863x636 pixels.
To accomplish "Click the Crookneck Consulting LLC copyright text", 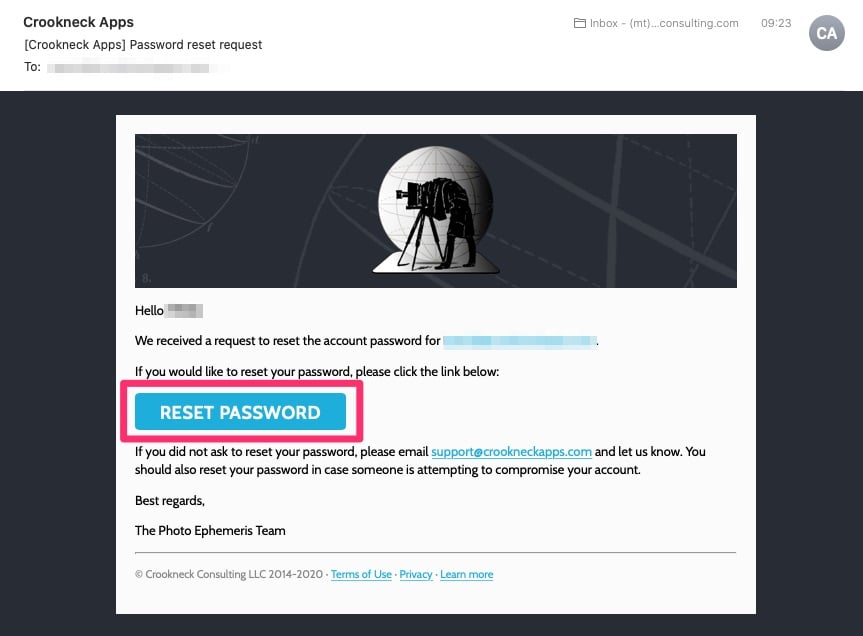I will pyautogui.click(x=229, y=574).
